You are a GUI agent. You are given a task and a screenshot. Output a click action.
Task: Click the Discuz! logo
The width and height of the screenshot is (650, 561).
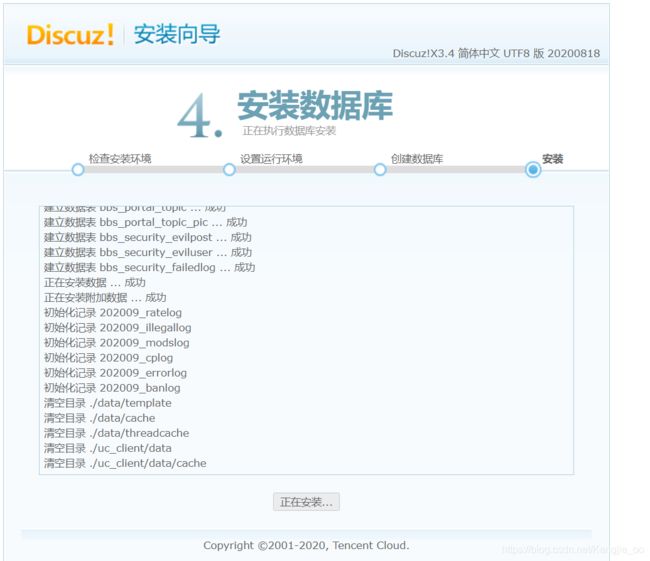[x=70, y=34]
